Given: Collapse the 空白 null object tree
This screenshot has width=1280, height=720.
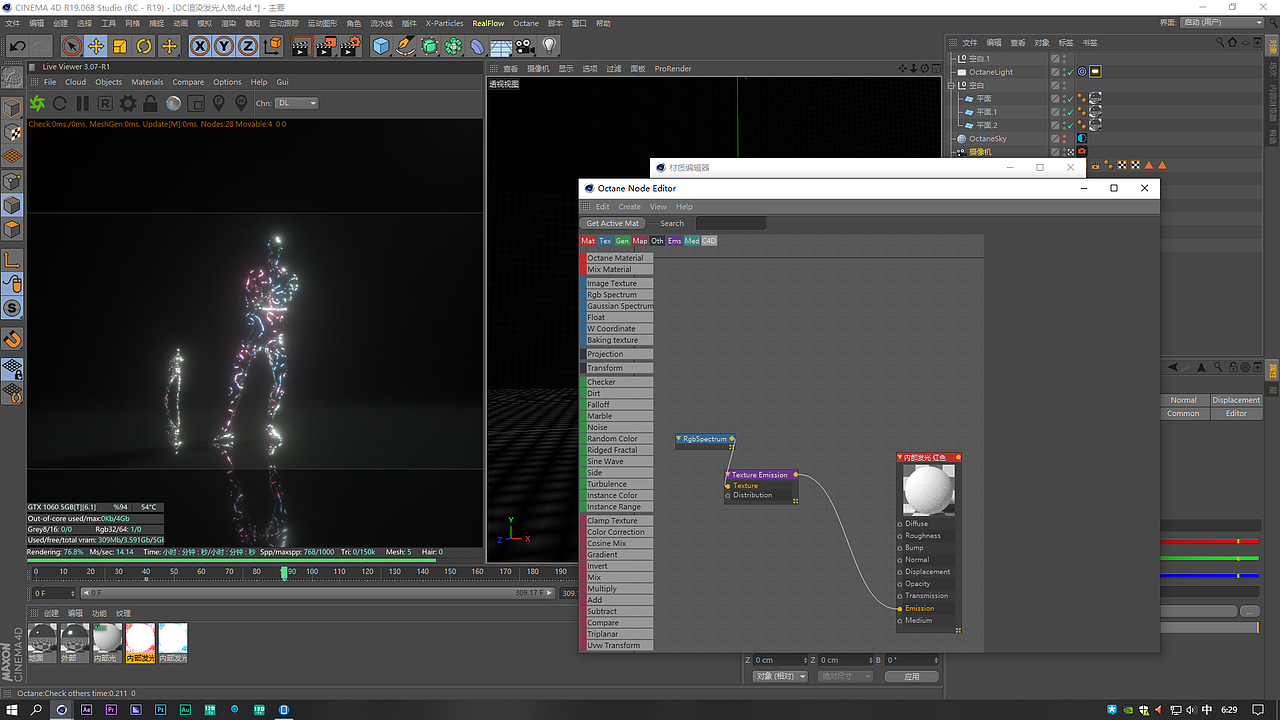Looking at the screenshot, I should point(953,86).
